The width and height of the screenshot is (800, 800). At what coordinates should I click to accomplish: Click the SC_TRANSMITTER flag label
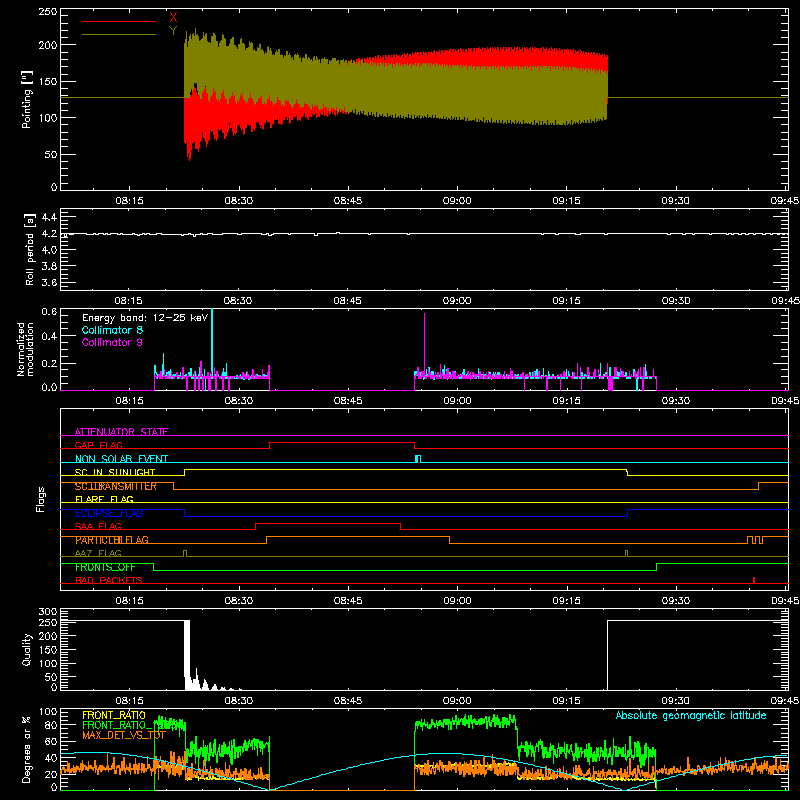[x=116, y=486]
